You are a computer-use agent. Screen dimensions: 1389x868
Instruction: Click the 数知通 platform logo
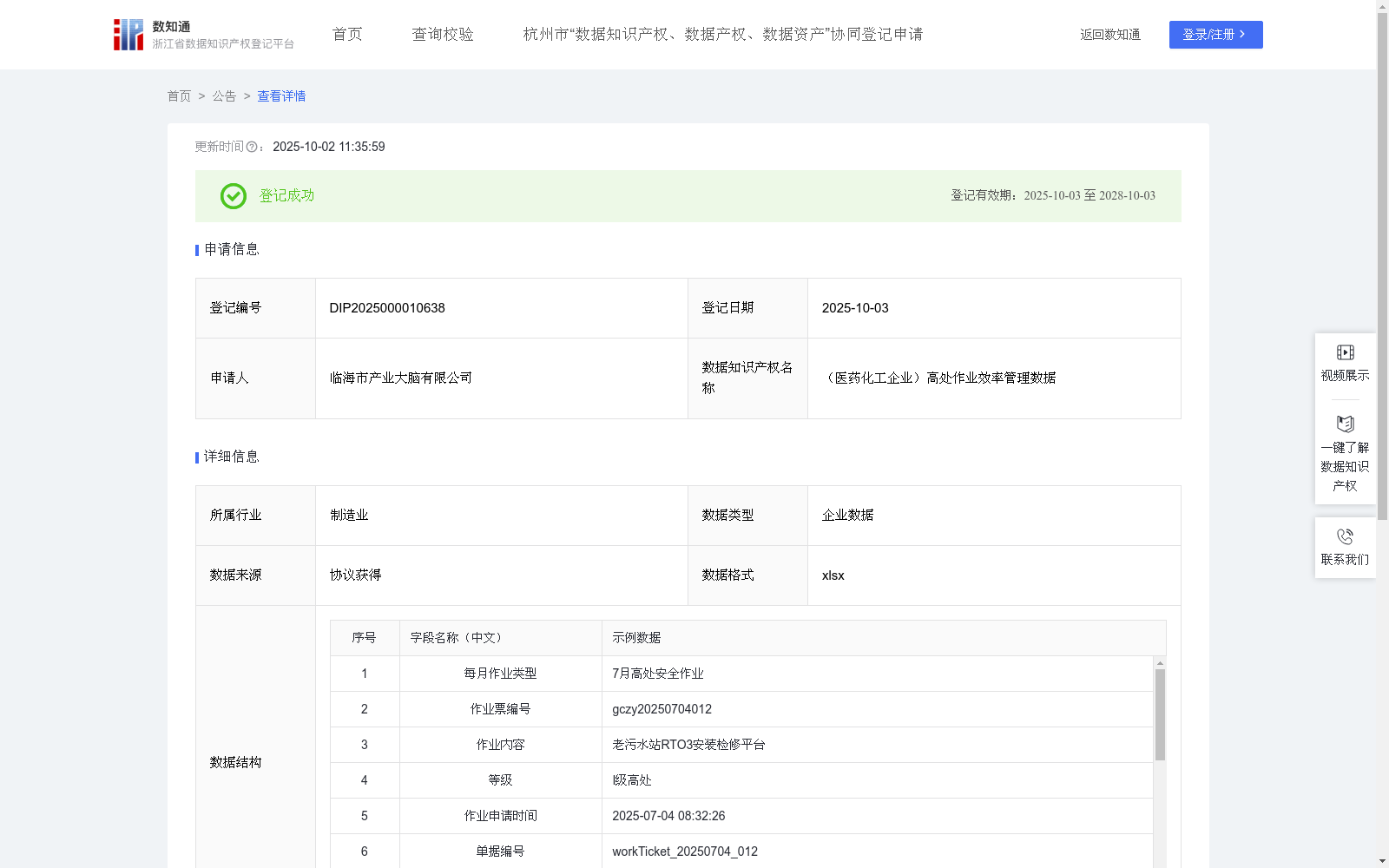click(x=203, y=35)
